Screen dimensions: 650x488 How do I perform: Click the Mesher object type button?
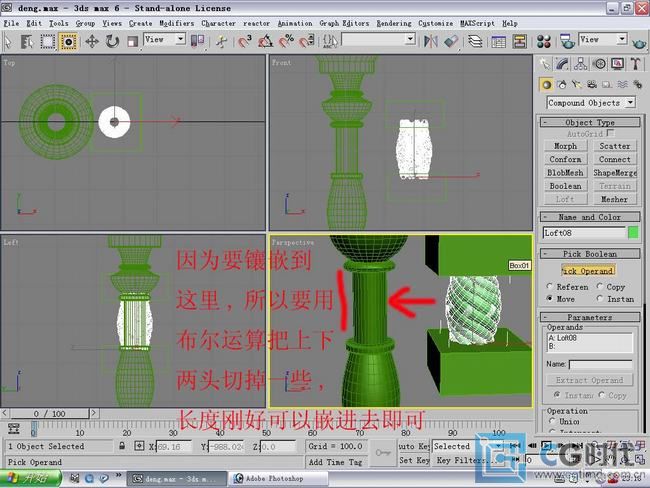pos(614,199)
